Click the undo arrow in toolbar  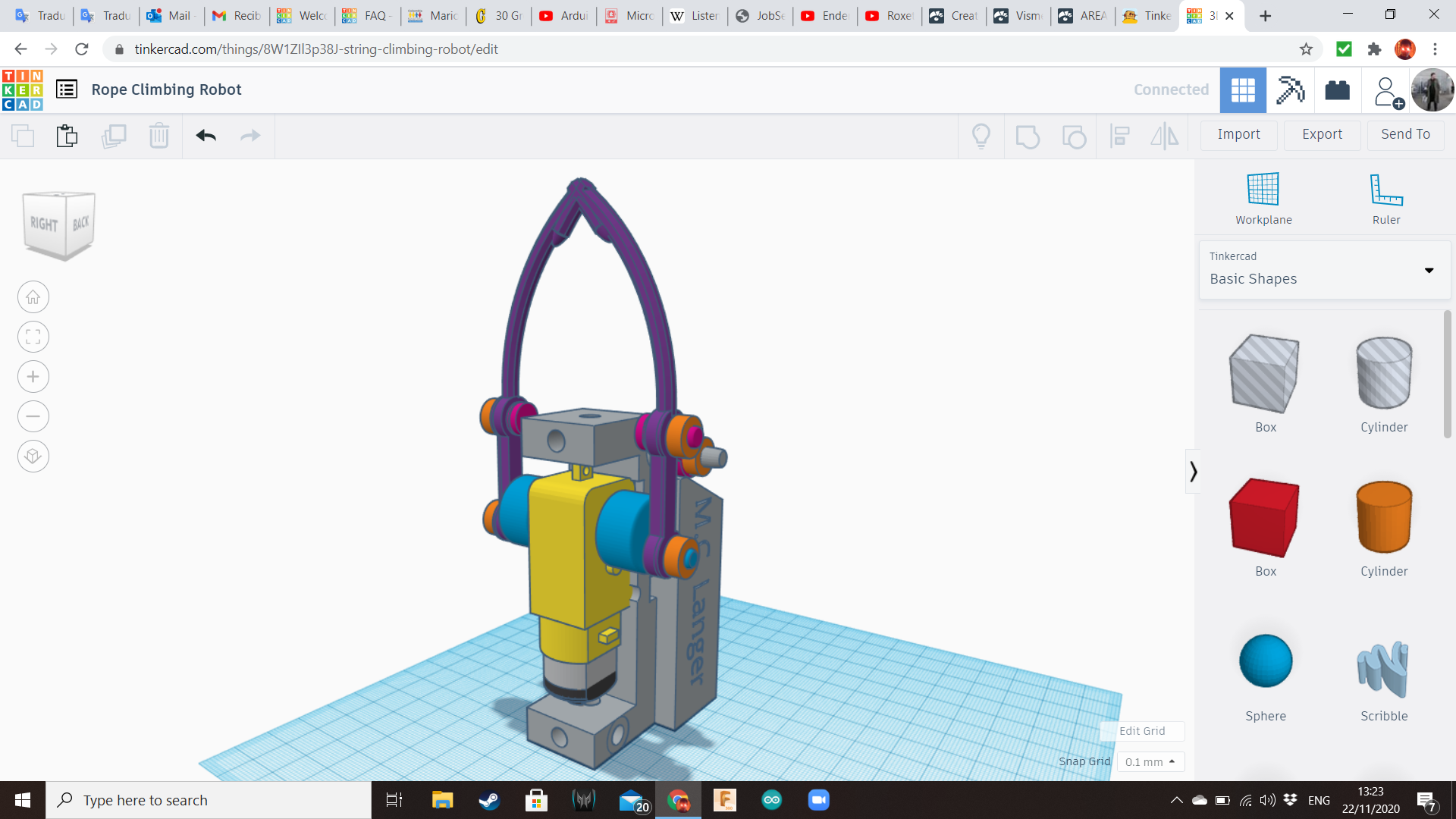point(206,136)
